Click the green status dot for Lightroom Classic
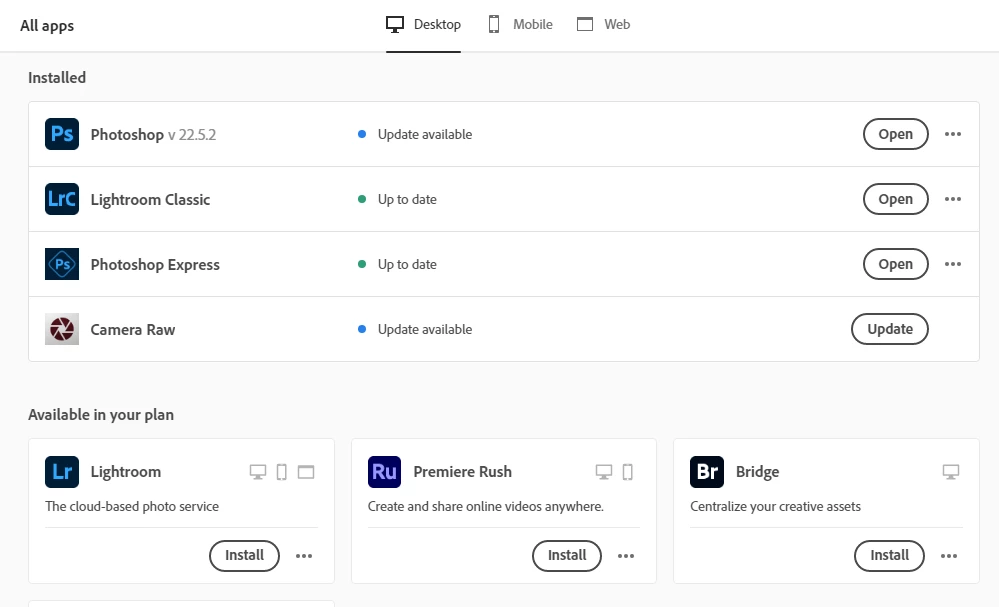The image size is (999, 607). tap(362, 199)
